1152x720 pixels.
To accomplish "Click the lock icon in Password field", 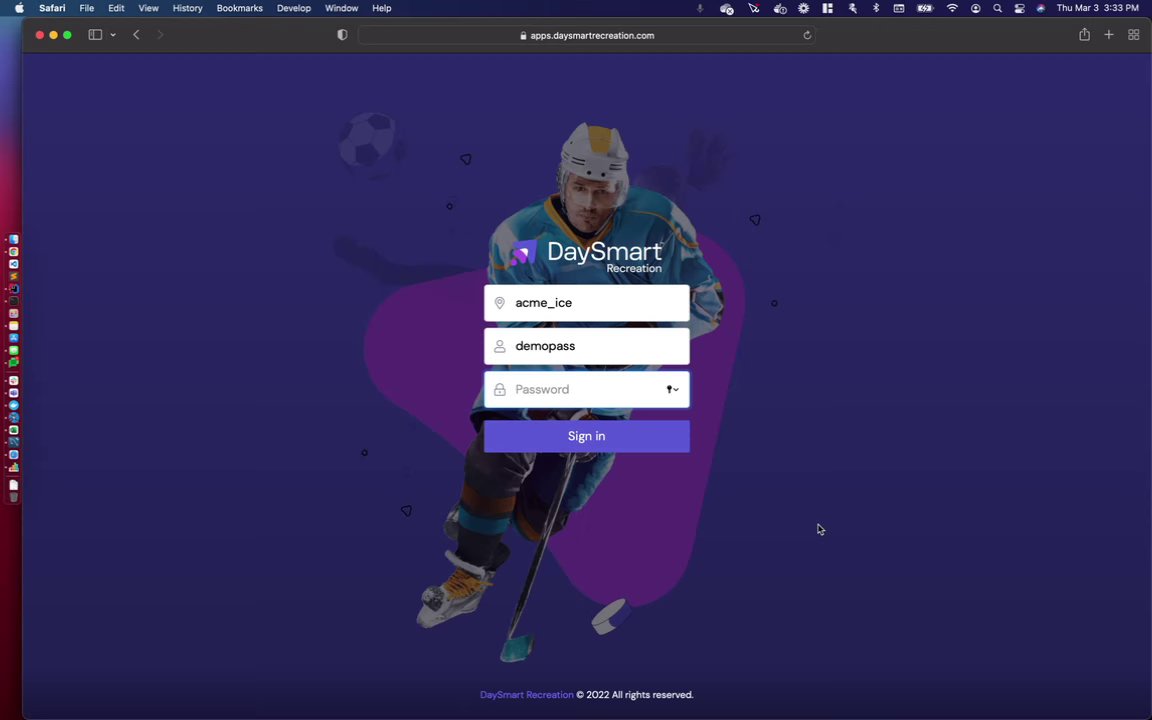I will click(x=500, y=389).
